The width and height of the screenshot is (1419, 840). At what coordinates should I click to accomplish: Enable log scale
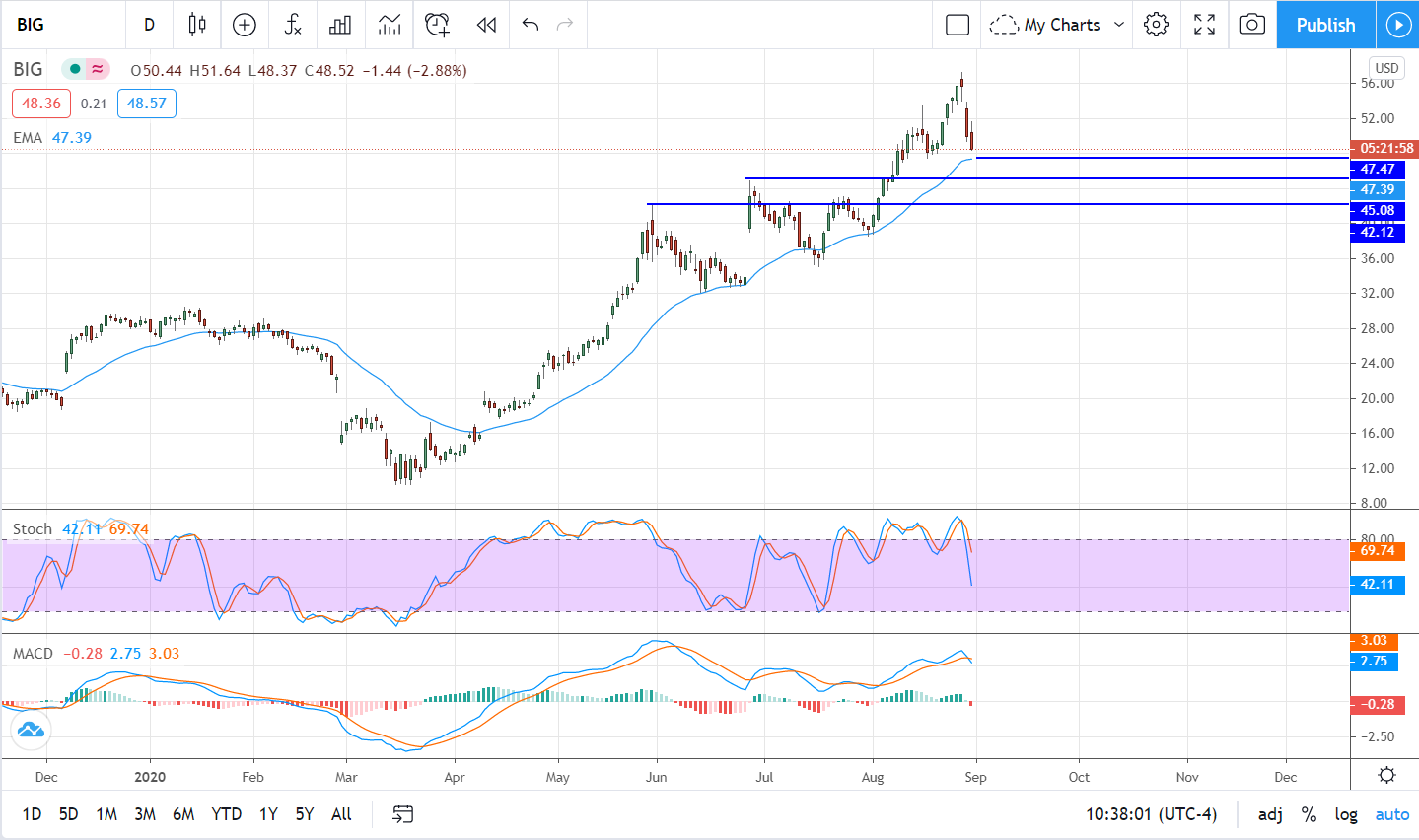click(1346, 814)
